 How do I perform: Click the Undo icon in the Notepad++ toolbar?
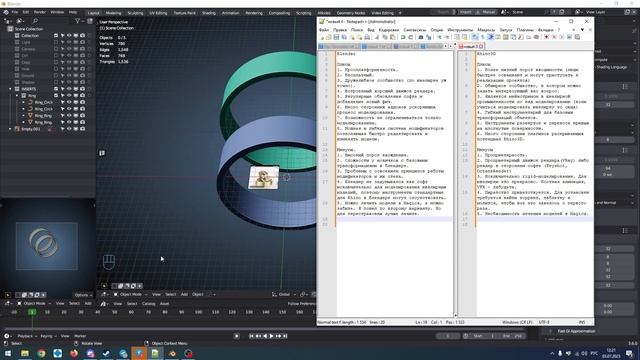403,37
